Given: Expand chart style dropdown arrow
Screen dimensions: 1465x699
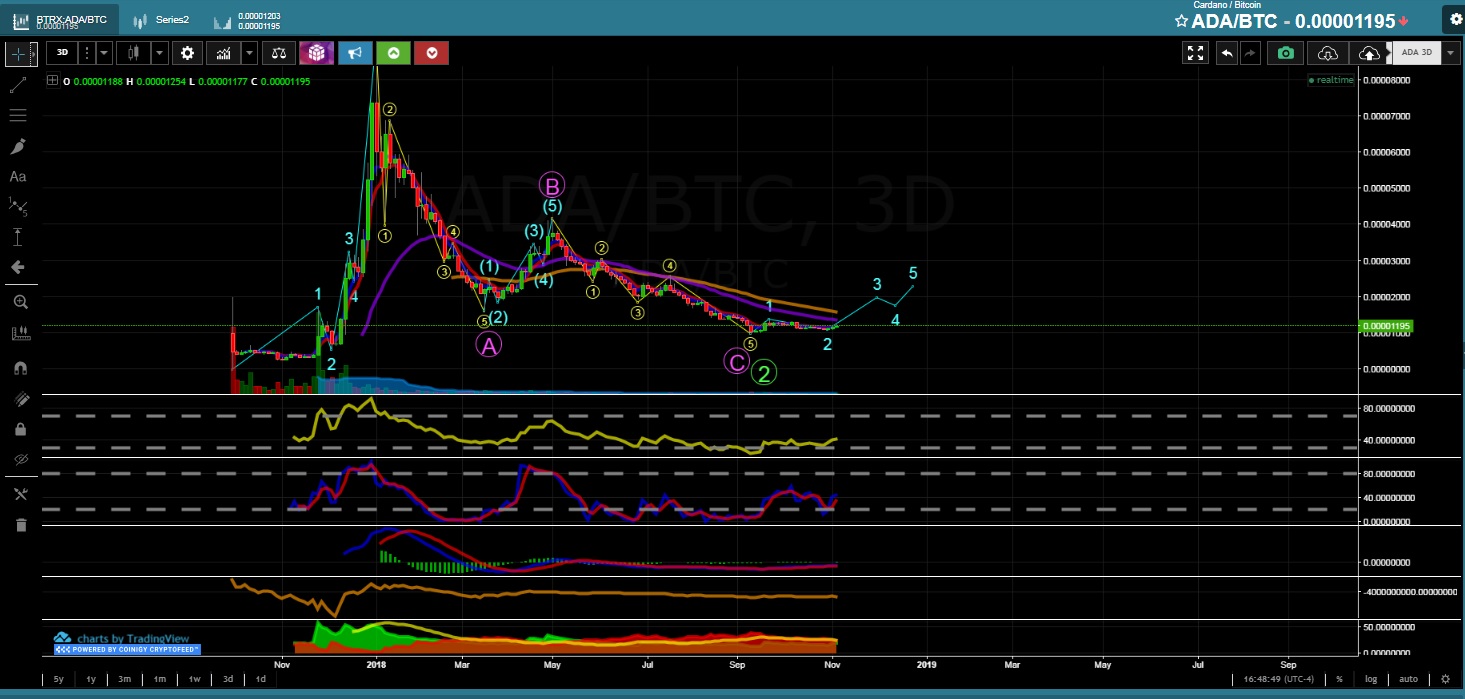Looking at the screenshot, I should 160,53.
